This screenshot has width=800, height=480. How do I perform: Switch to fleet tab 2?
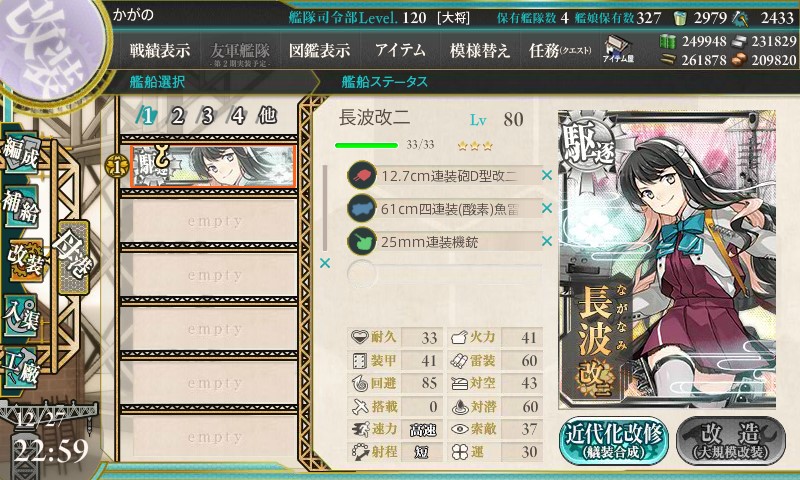(x=177, y=116)
